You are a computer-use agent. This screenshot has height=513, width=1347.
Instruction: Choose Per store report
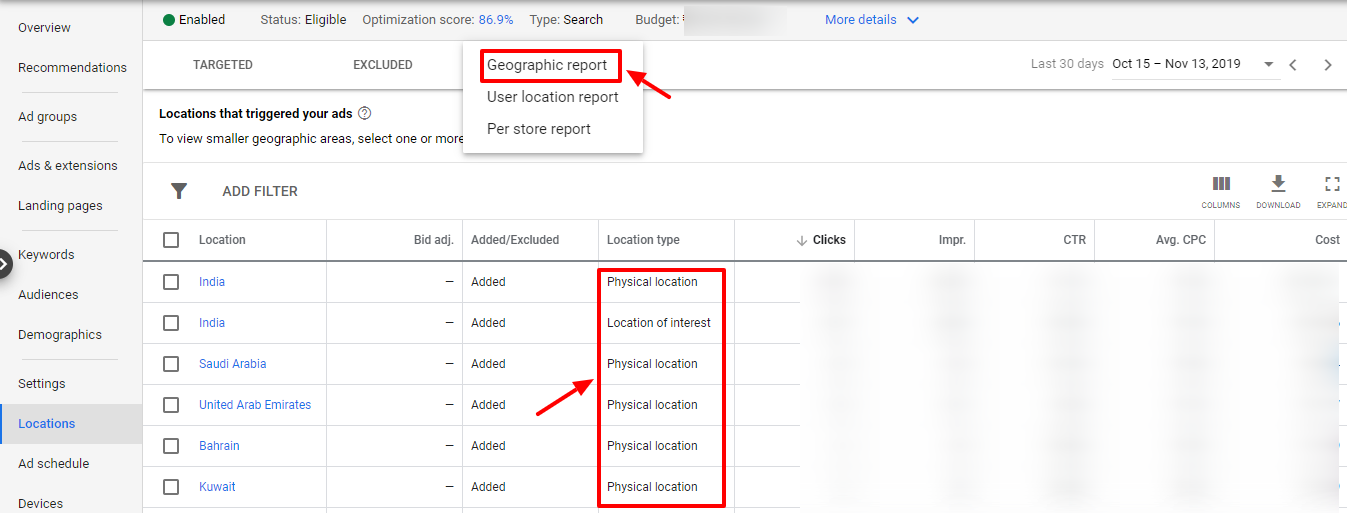coord(539,129)
